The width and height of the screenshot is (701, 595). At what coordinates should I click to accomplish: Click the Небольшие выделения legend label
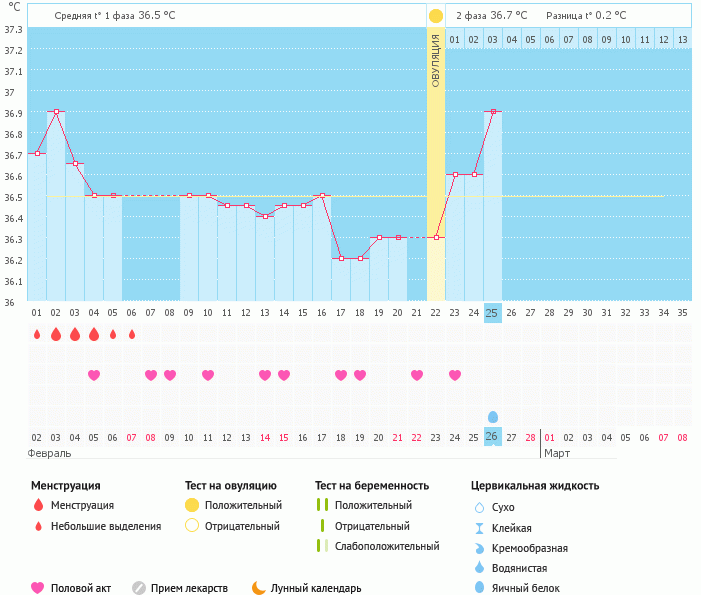pos(106,526)
